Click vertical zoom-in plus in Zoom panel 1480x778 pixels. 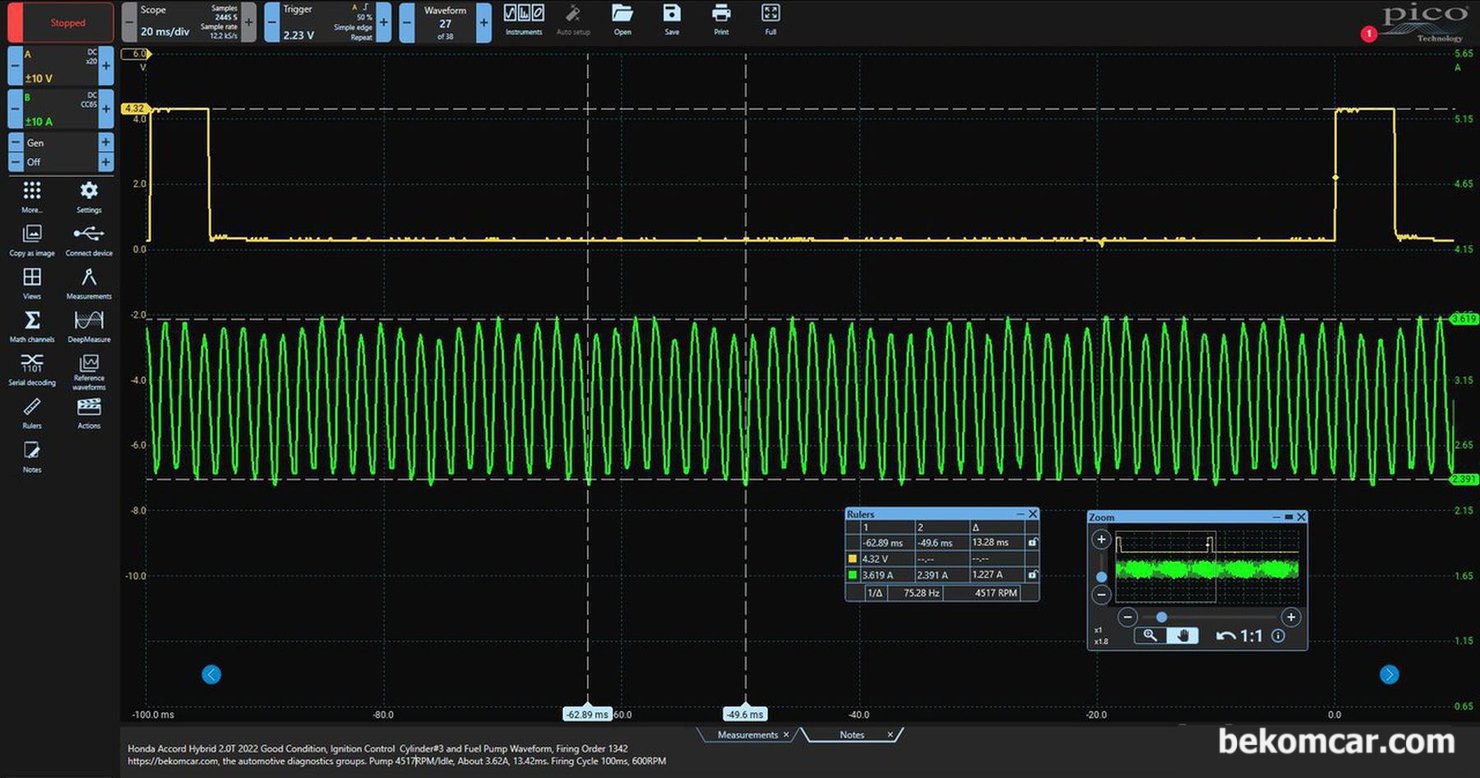pos(1101,540)
